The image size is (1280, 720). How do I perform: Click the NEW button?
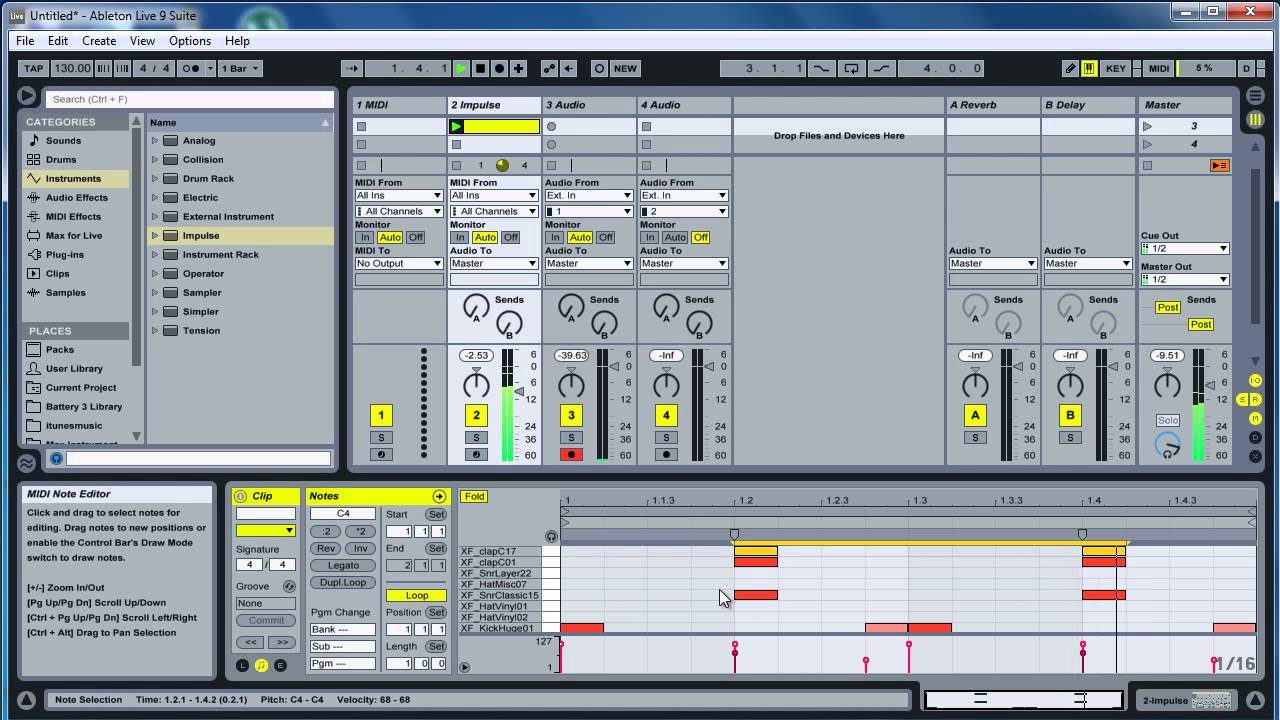pyautogui.click(x=625, y=68)
